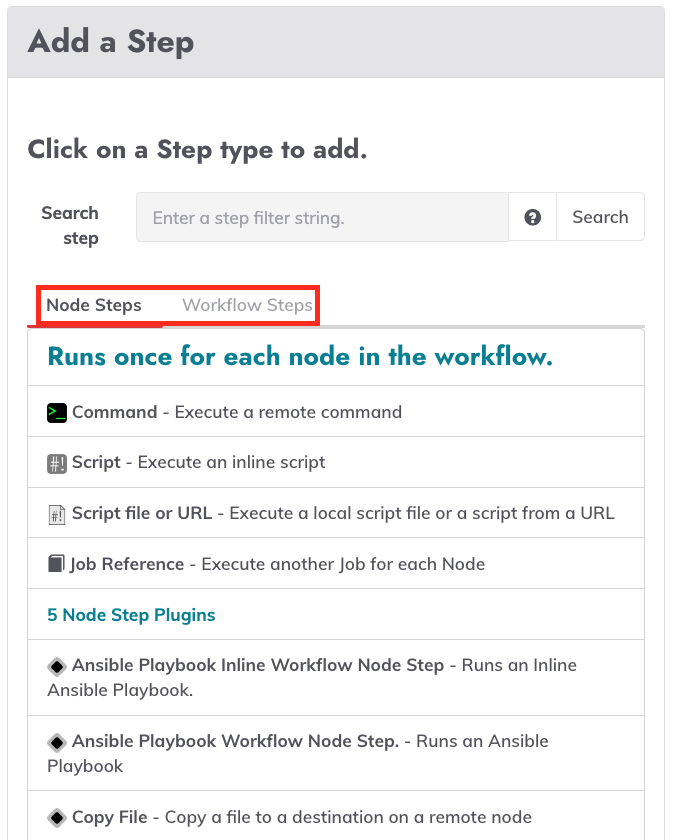Add a Job Reference step
673x840 pixels.
point(336,564)
